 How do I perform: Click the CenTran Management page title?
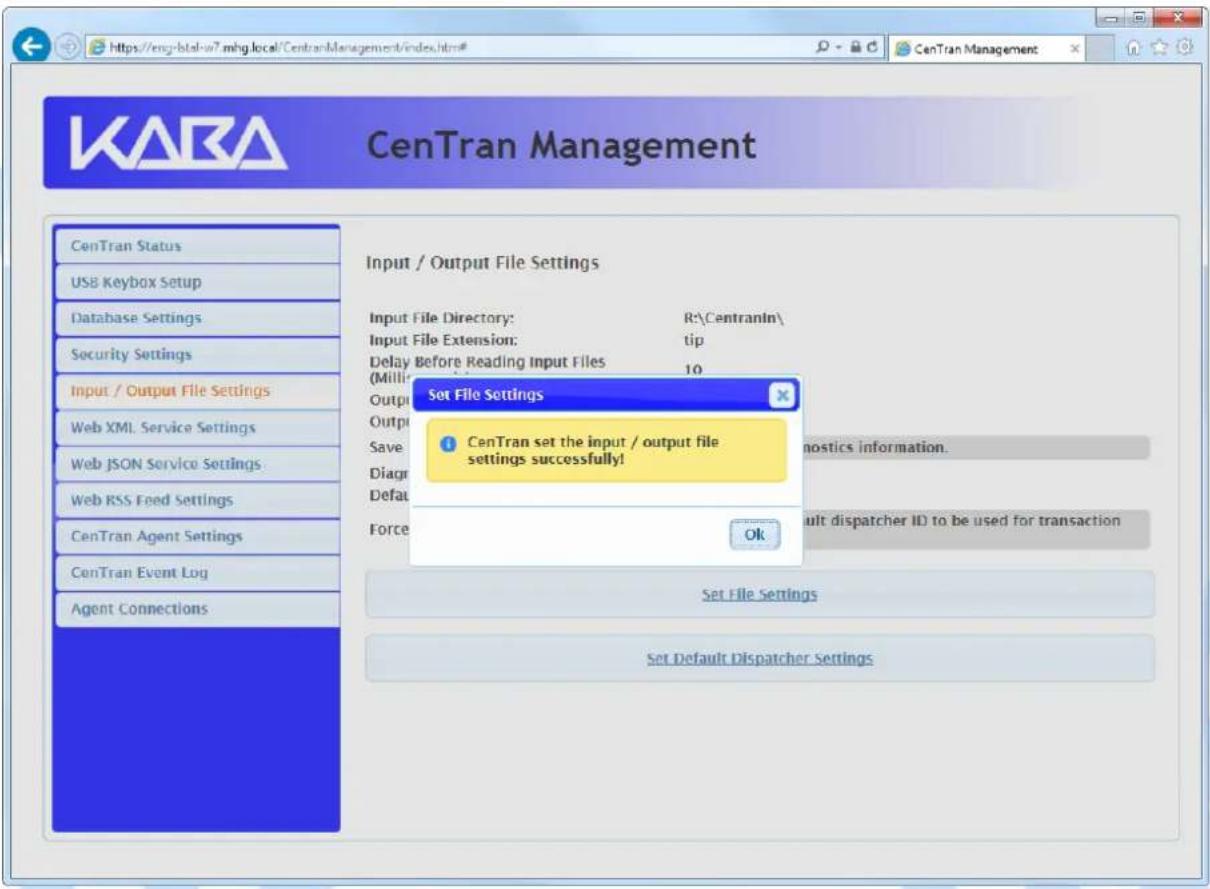pos(560,146)
